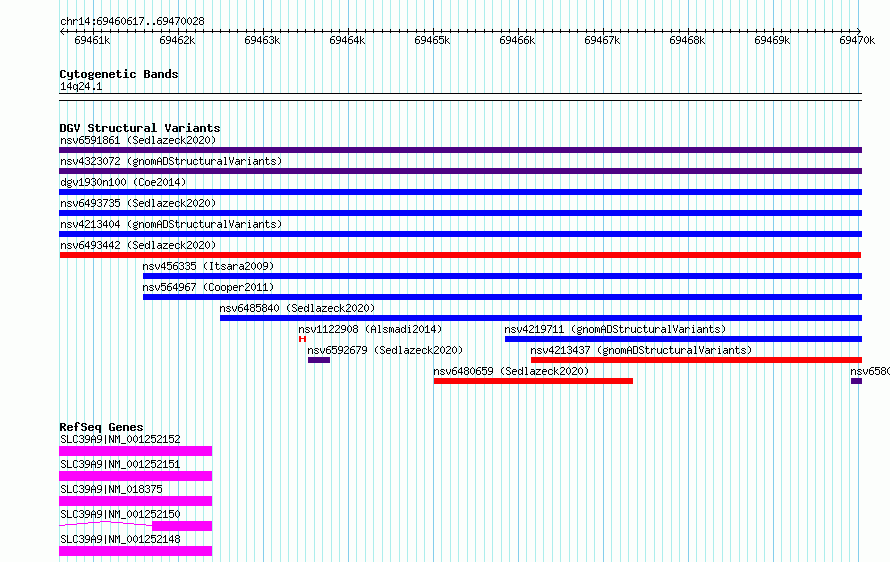Open gene label SLC39A9|NM_001252150
Viewport: 890px width, 562px height.
point(120,514)
